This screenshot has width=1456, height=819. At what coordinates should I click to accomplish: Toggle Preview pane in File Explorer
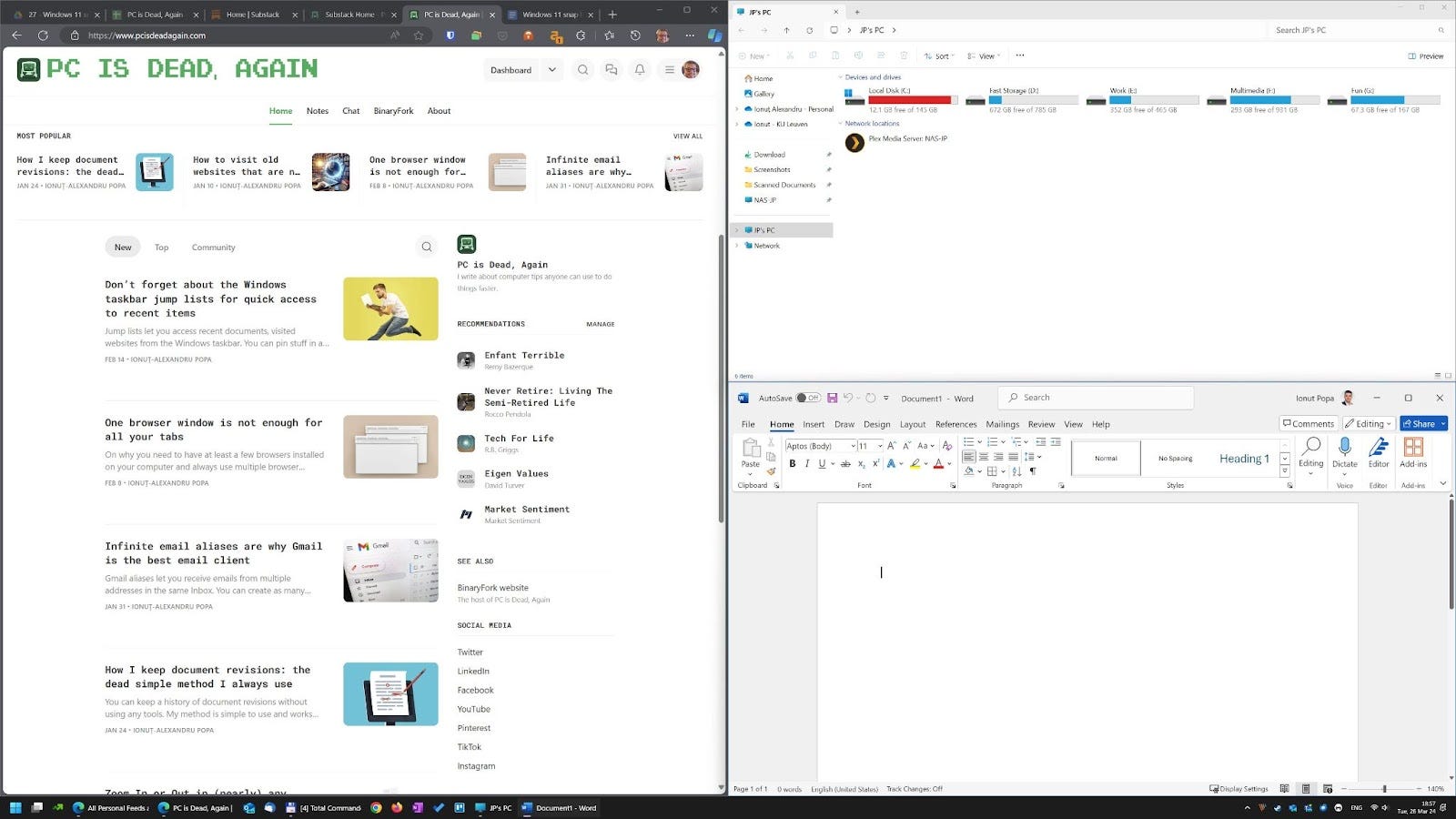(1426, 56)
